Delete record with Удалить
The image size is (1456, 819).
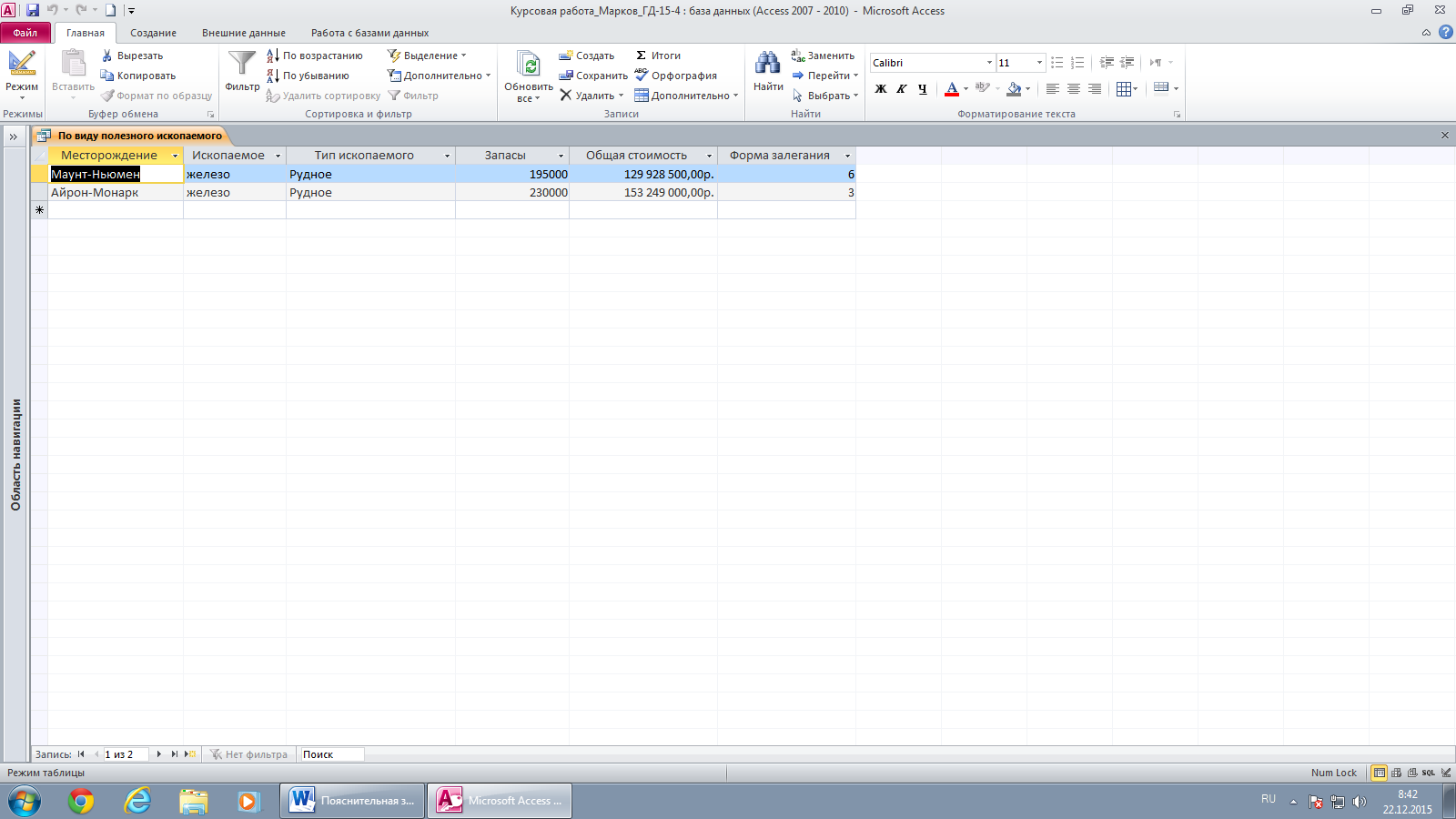(x=591, y=96)
